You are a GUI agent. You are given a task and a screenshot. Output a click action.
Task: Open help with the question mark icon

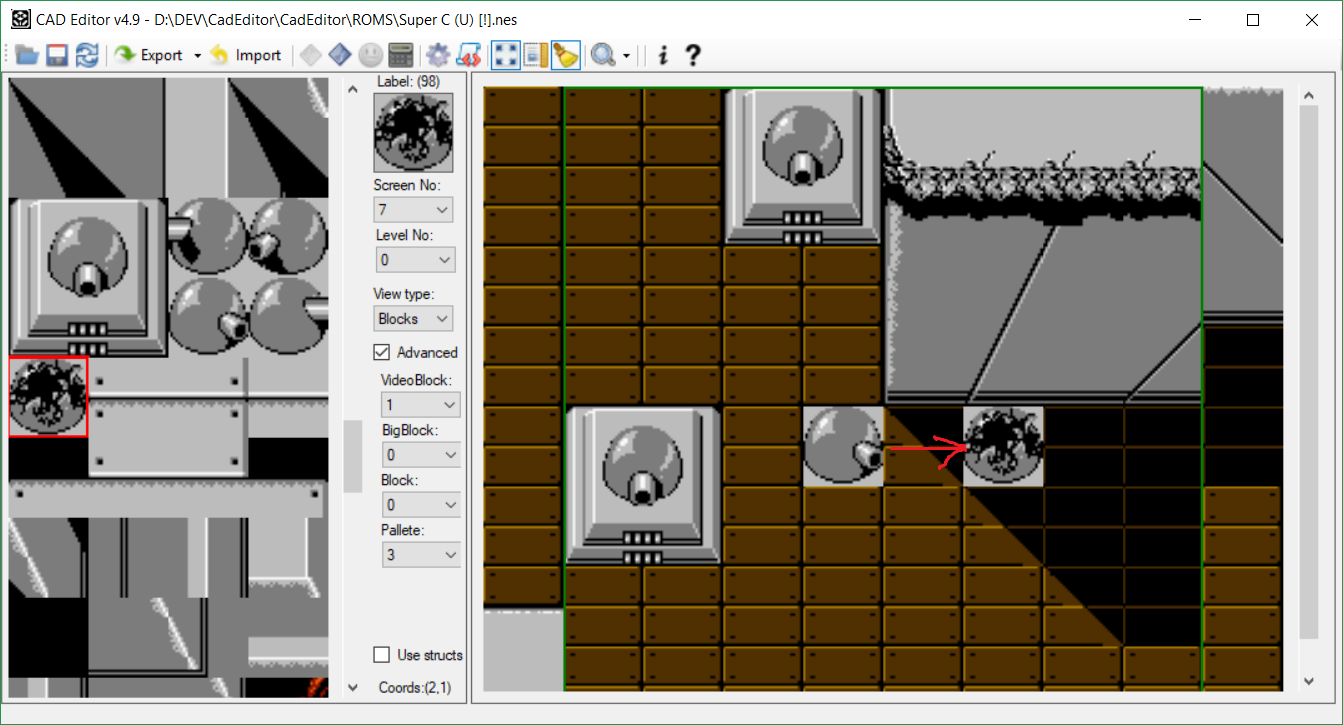pyautogui.click(x=692, y=55)
